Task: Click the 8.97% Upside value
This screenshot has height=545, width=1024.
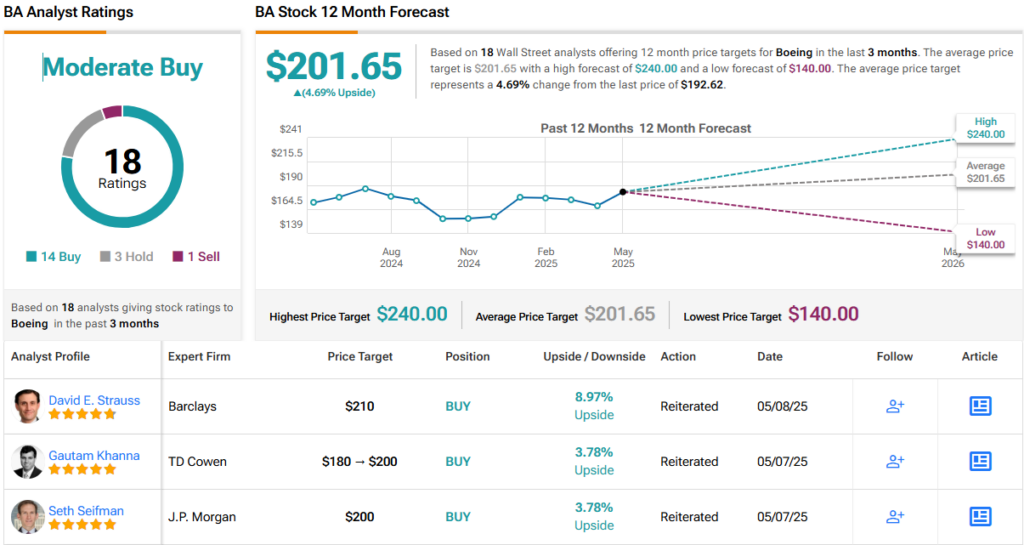Action: pyautogui.click(x=594, y=405)
